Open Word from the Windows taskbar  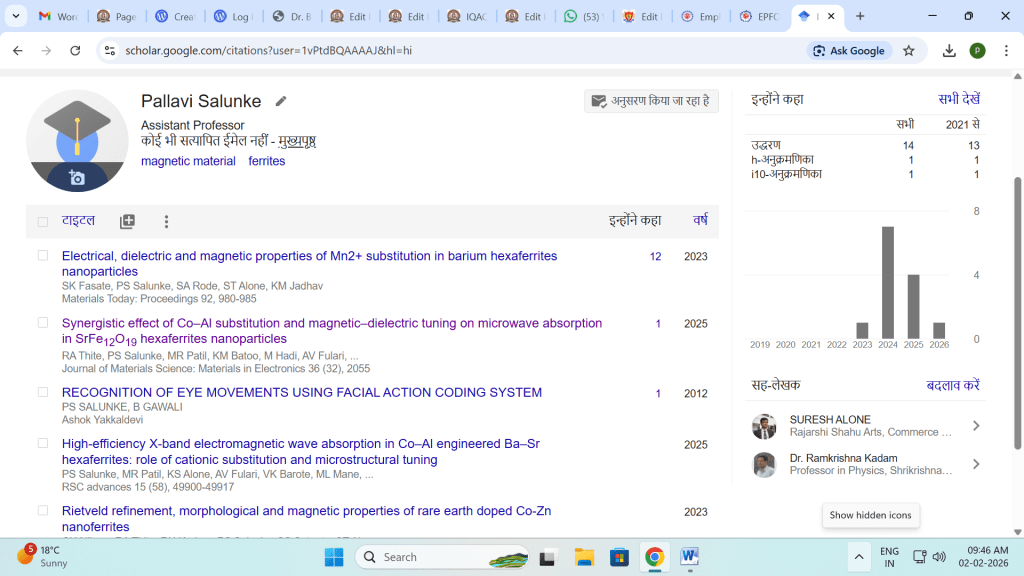click(689, 557)
